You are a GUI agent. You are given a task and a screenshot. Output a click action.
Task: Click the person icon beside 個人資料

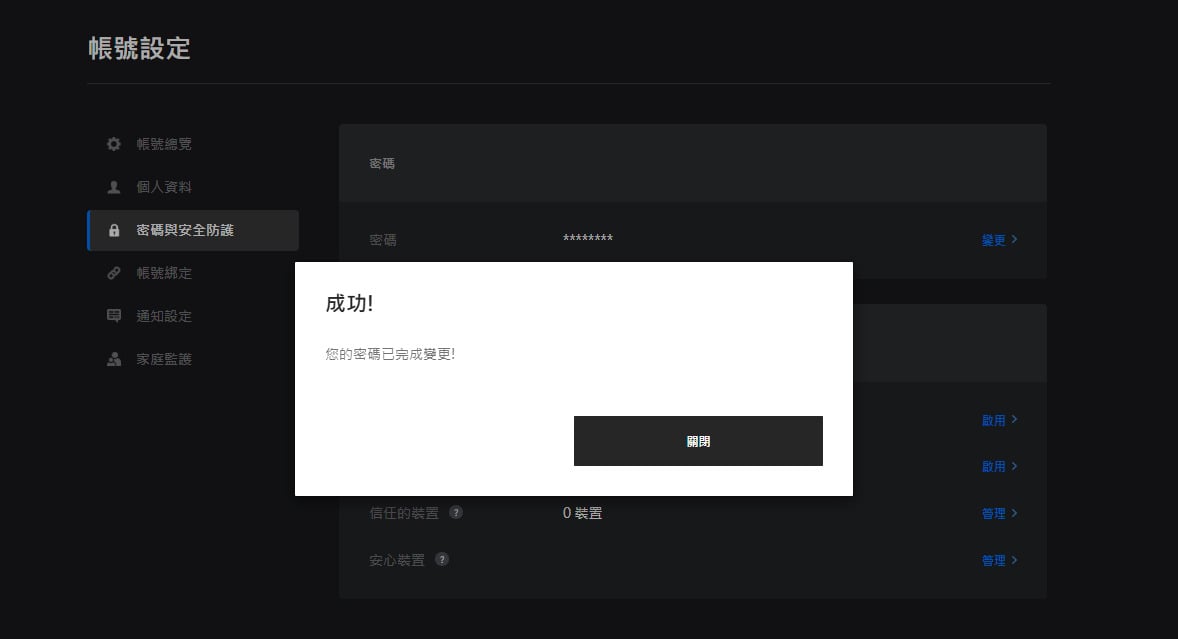113,187
